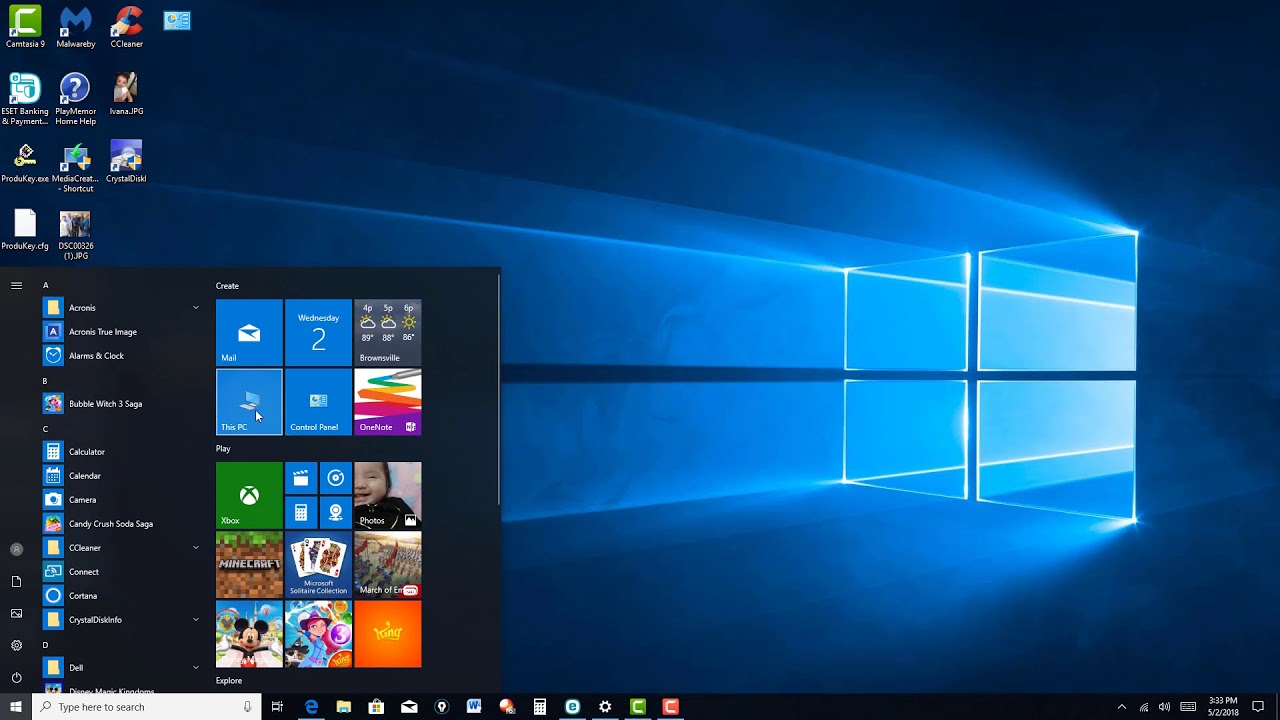Click the letter C section header
1280x720 pixels.
pyautogui.click(x=46, y=429)
